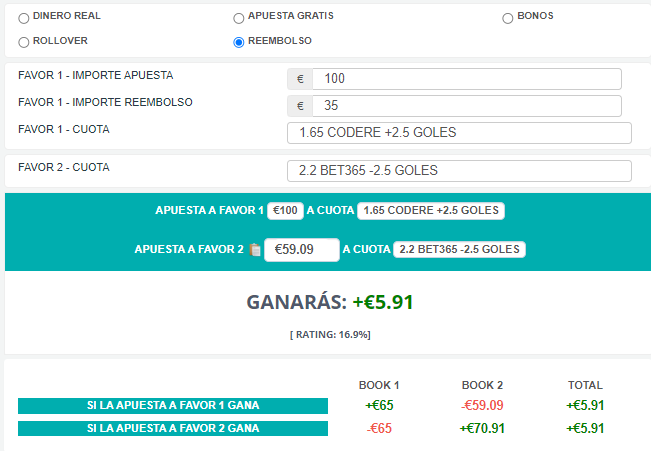Click the GANARÁS +€5.91 result

330,302
